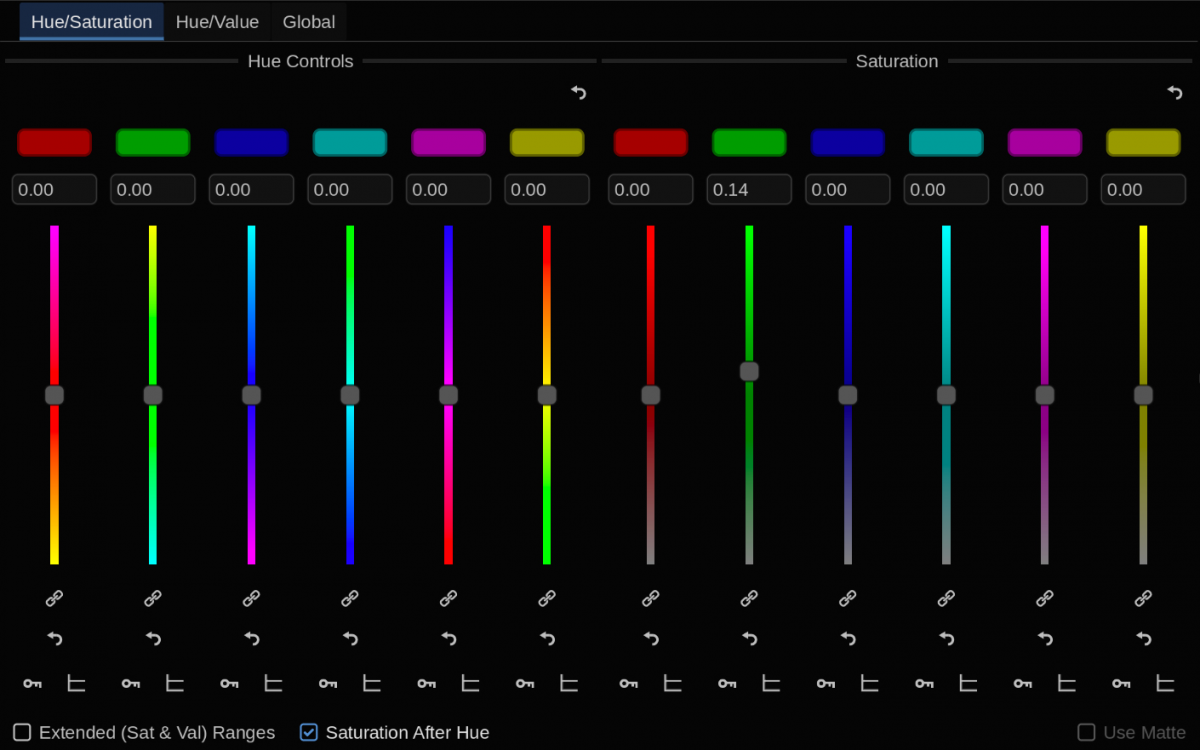Viewport: 1200px width, 750px height.
Task: Click the key icon for magenta saturation
Action: (x=1023, y=684)
